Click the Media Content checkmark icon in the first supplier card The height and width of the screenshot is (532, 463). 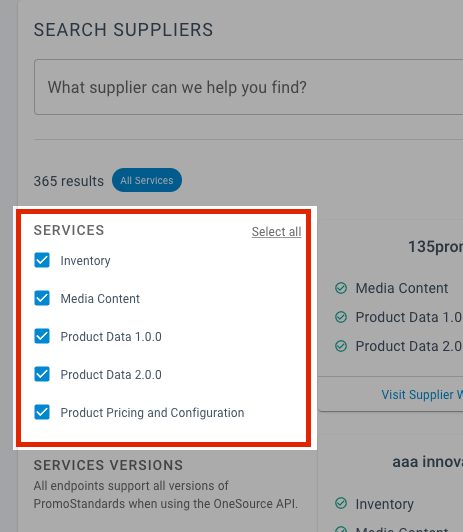pos(341,288)
